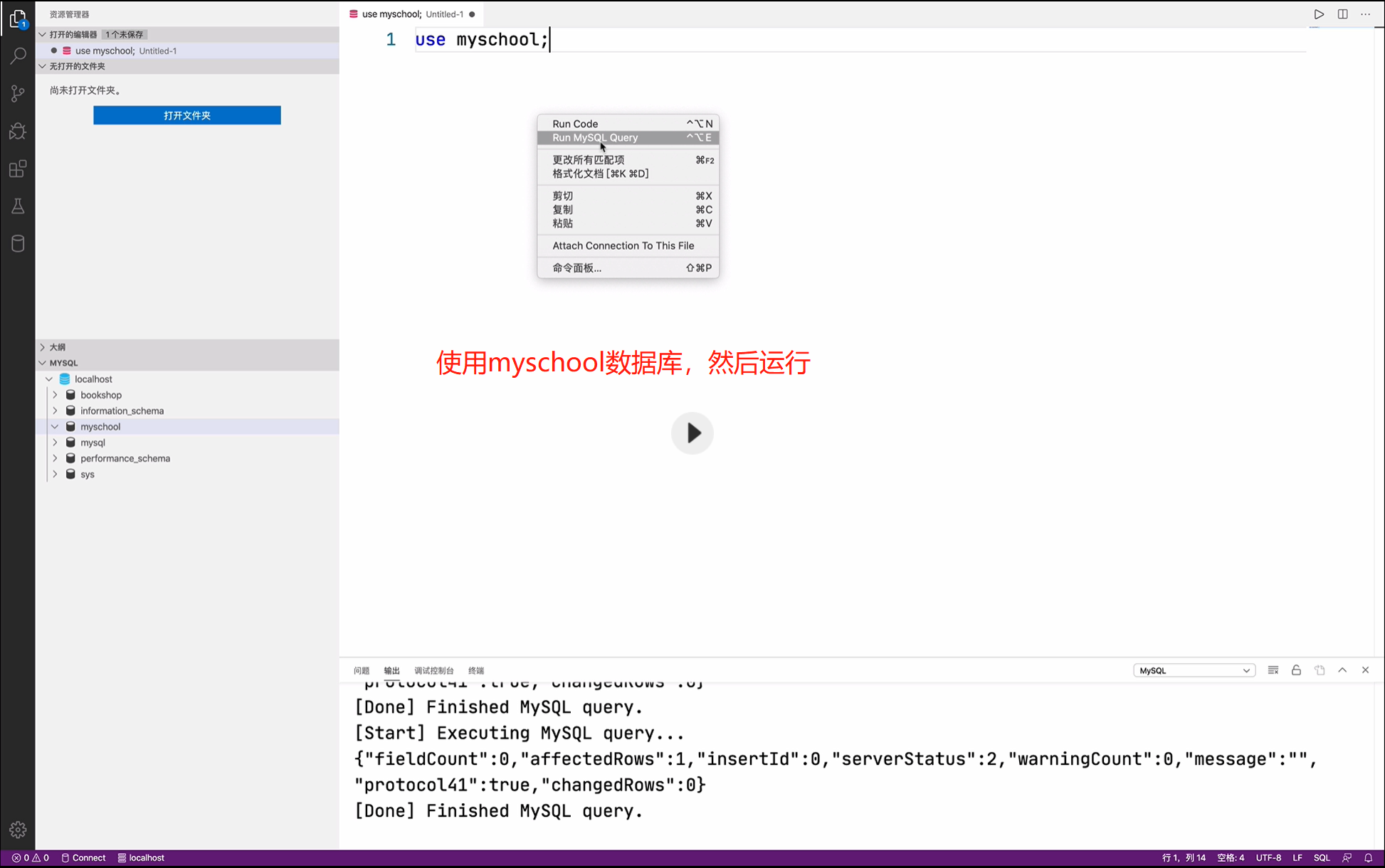
Task: Click the sys database icon
Action: (70, 474)
